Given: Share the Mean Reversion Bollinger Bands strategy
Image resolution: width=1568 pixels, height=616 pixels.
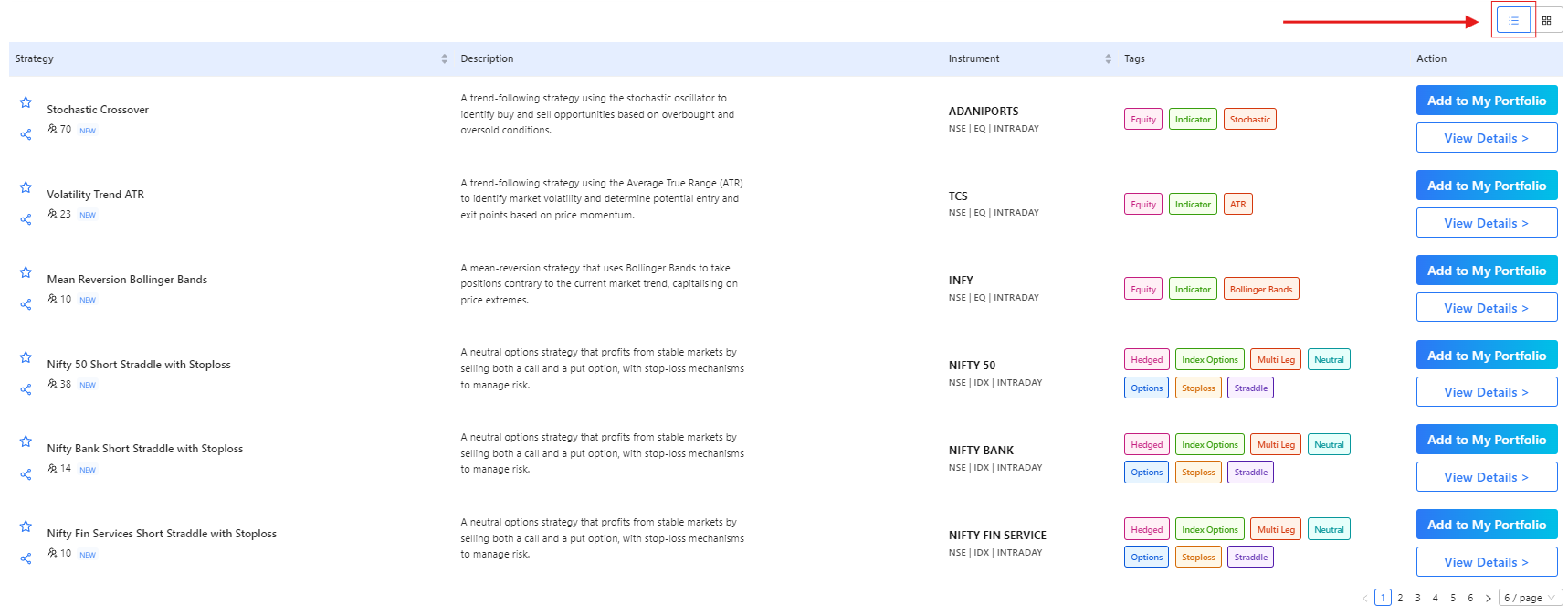Looking at the screenshot, I should pos(26,304).
